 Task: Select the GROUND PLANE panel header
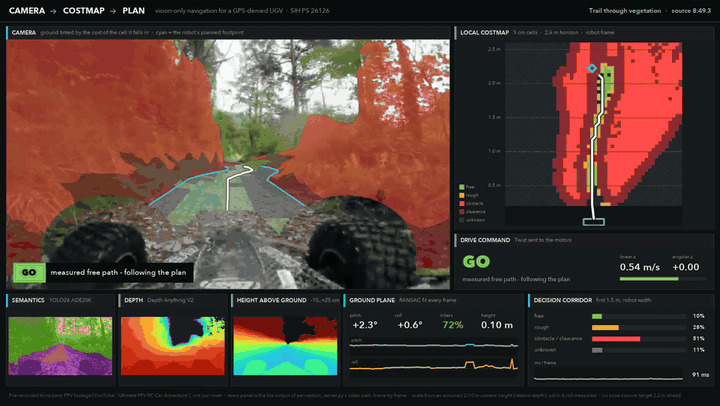(372, 300)
